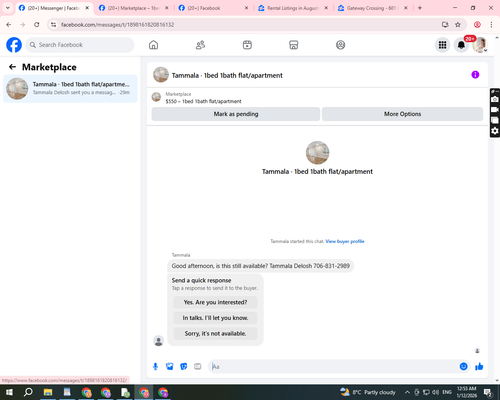Open View buyer profile link

coord(345,241)
